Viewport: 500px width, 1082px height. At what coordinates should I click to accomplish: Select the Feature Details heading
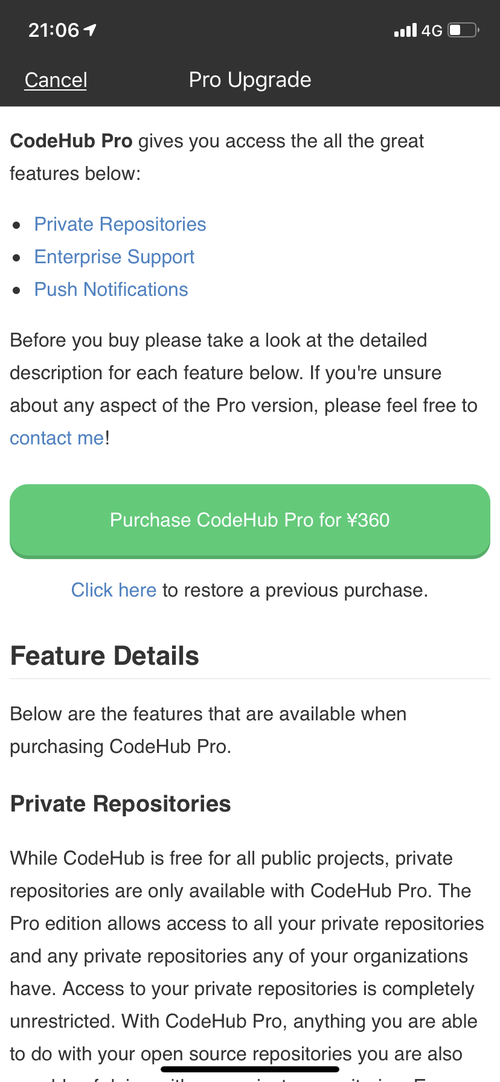click(105, 656)
